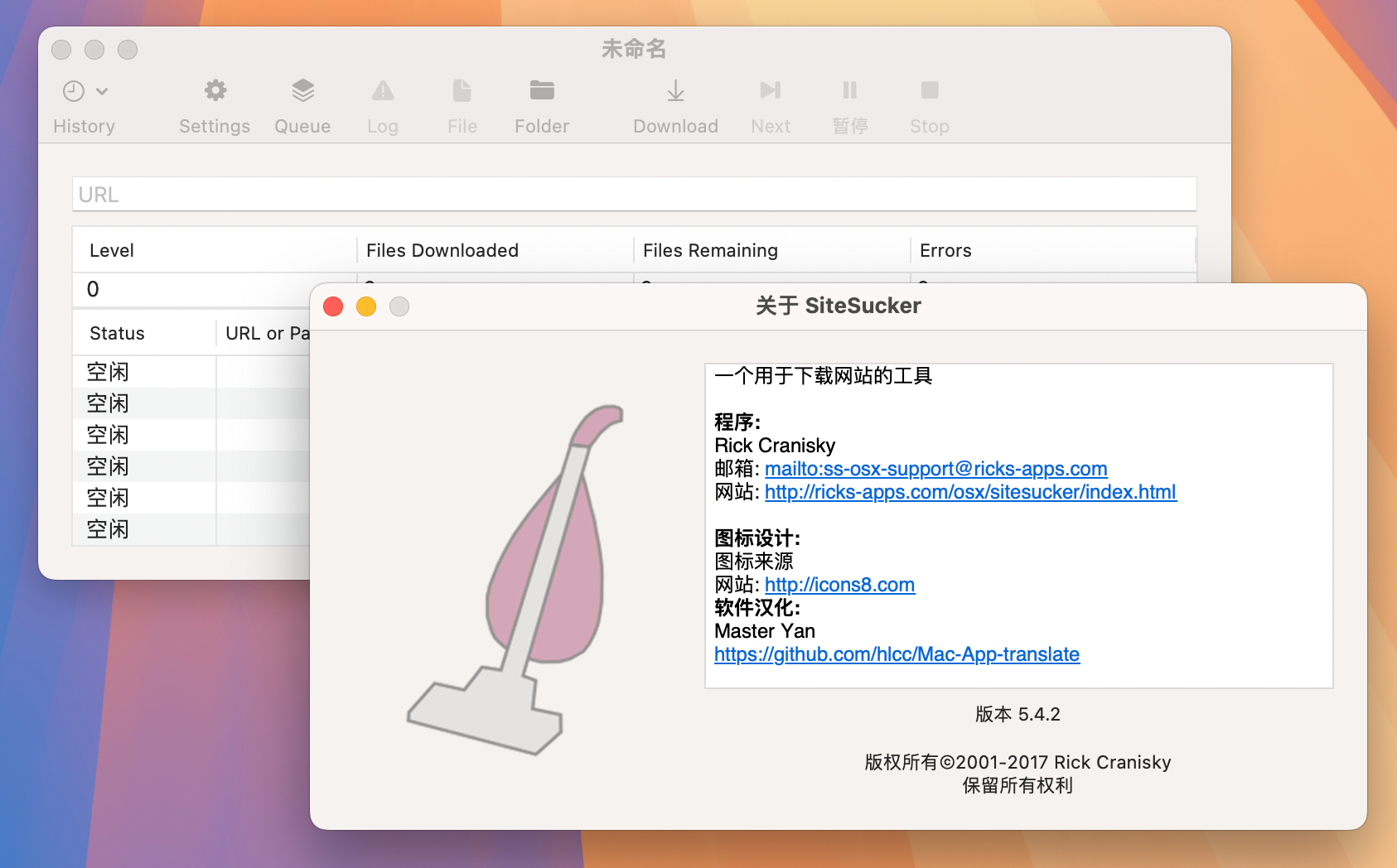Screen dimensions: 1397x868
Task: Click Files Remaining column header
Action: pos(772,250)
